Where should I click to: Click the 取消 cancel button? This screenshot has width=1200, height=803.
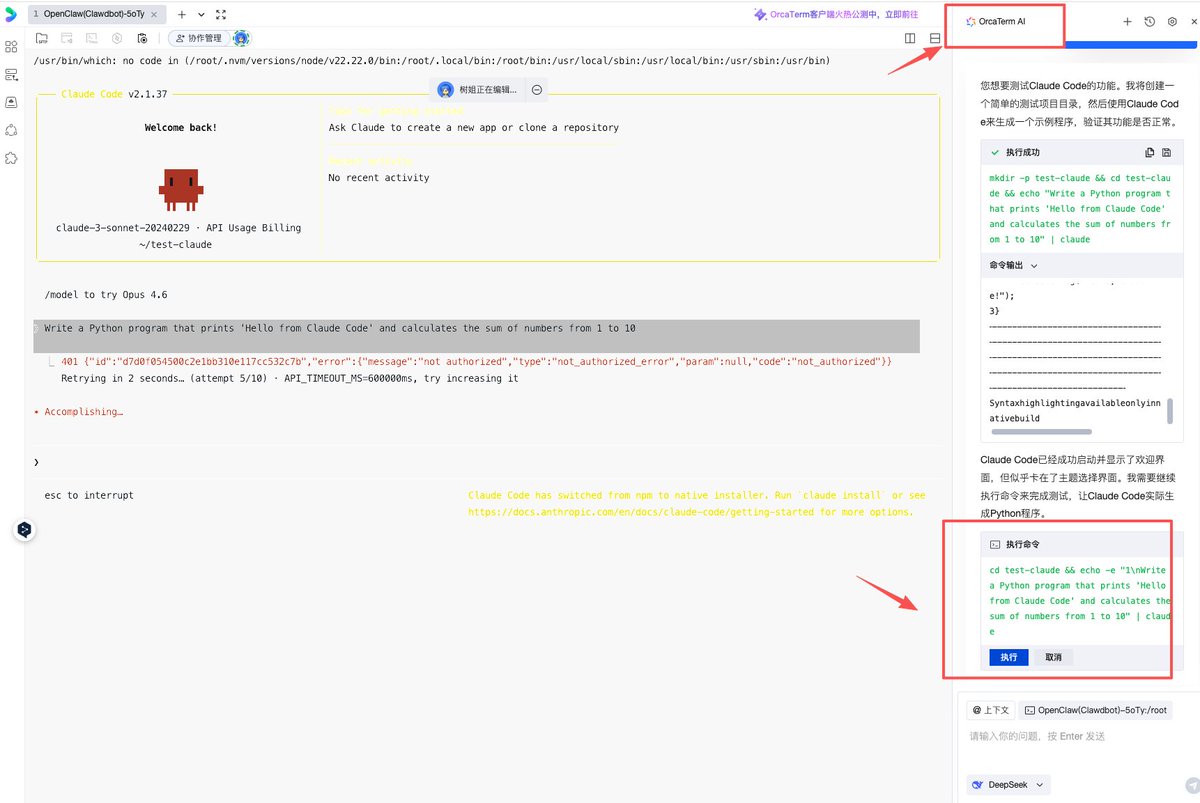point(1053,657)
